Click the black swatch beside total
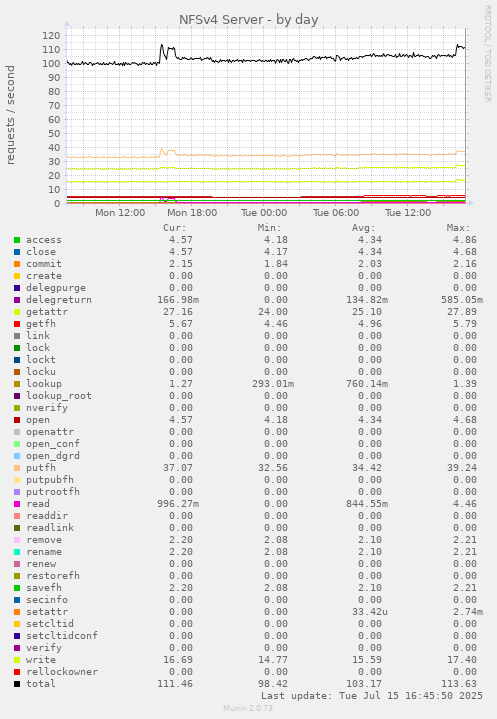Image resolution: width=497 pixels, height=719 pixels. 17,684
